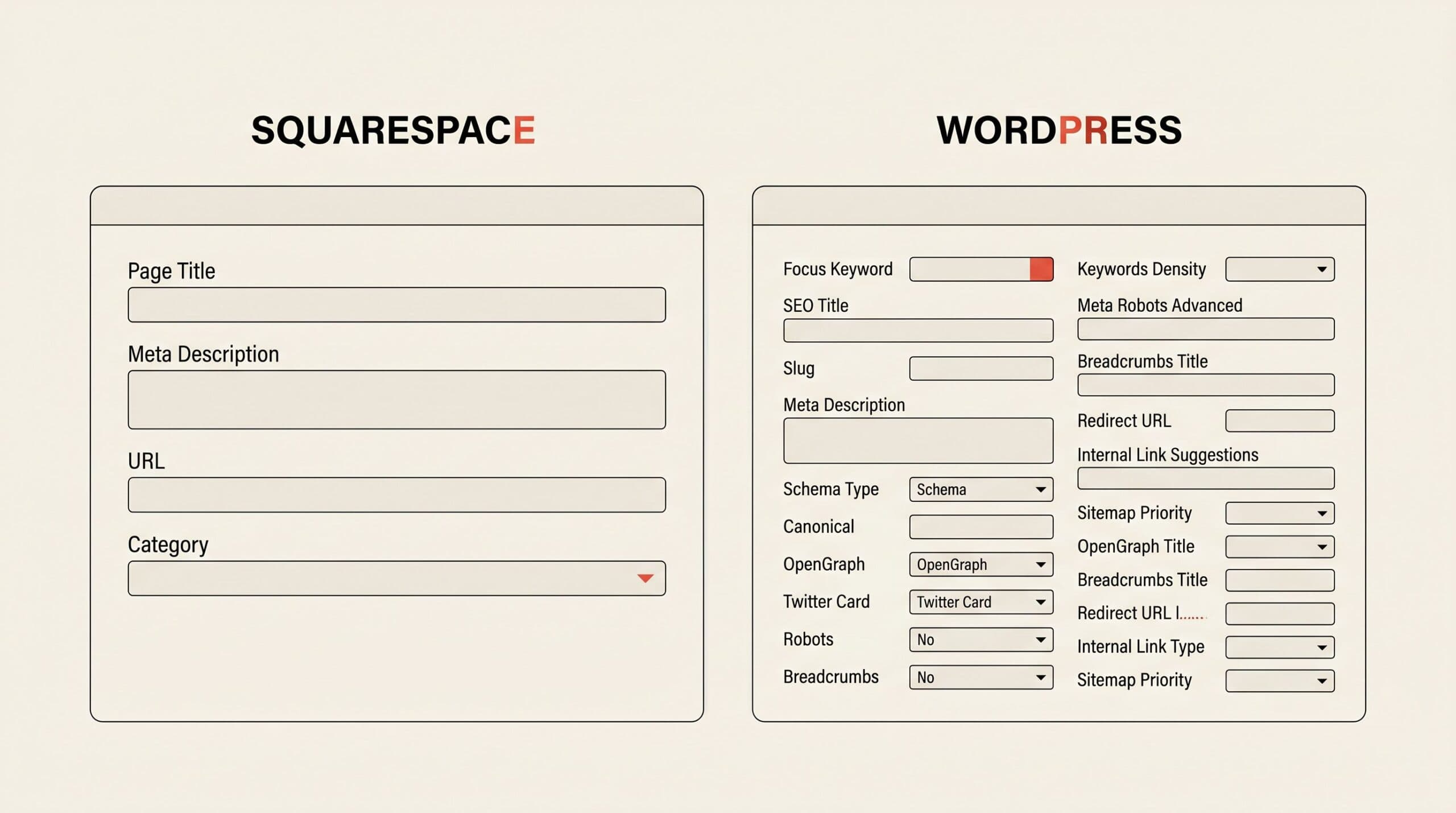This screenshot has width=1456, height=813.
Task: Focus the WordPress Meta Description text area
Action: pyautogui.click(x=918, y=440)
